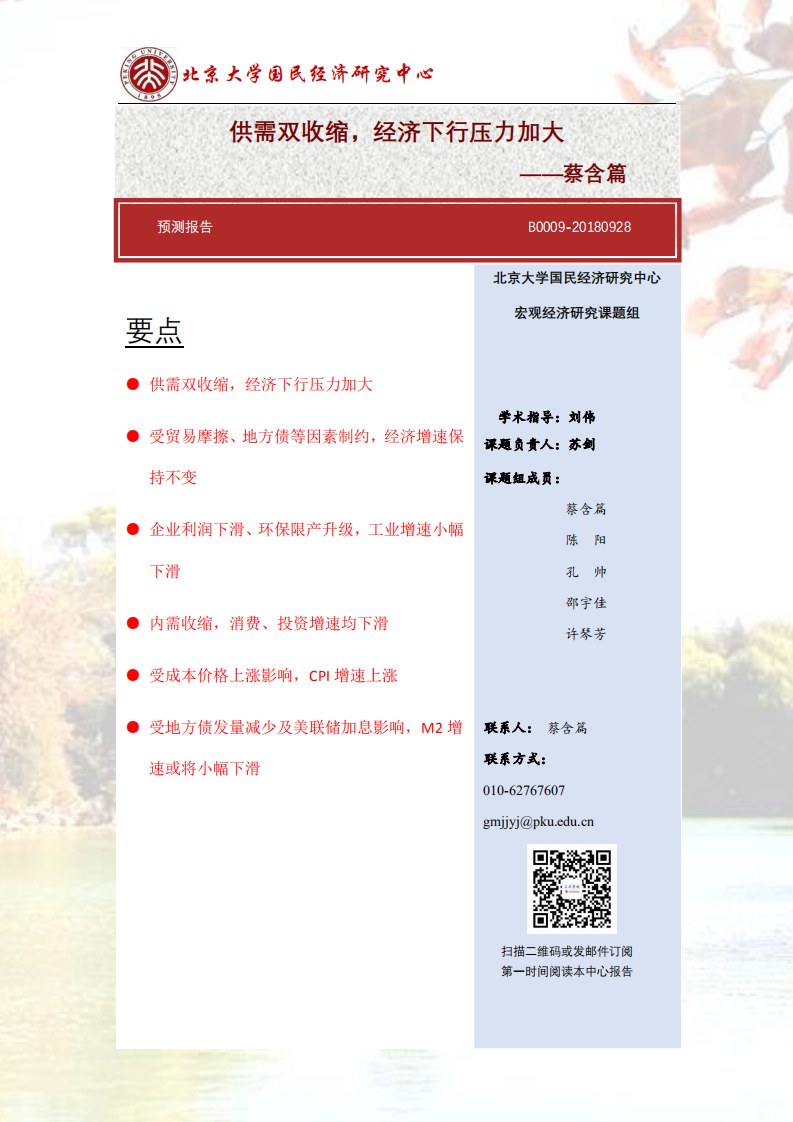Screen dimensions: 793x1122
Task: Click bullet about 受地方债发量减少及美联储加息影响
Action: point(306,748)
